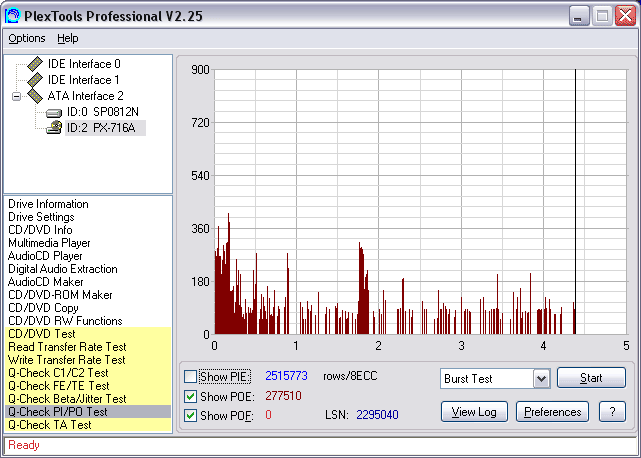Screen dimensions: 641x458
Task: Click the IDE Interface 0 chip icon
Action: click(35, 64)
